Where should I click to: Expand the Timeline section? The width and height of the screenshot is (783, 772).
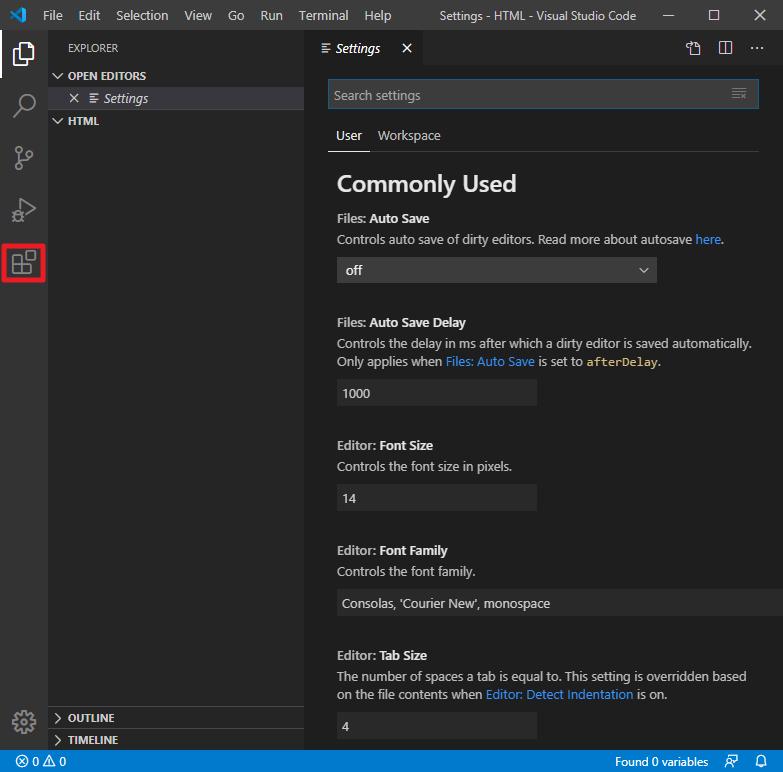[x=58, y=740]
